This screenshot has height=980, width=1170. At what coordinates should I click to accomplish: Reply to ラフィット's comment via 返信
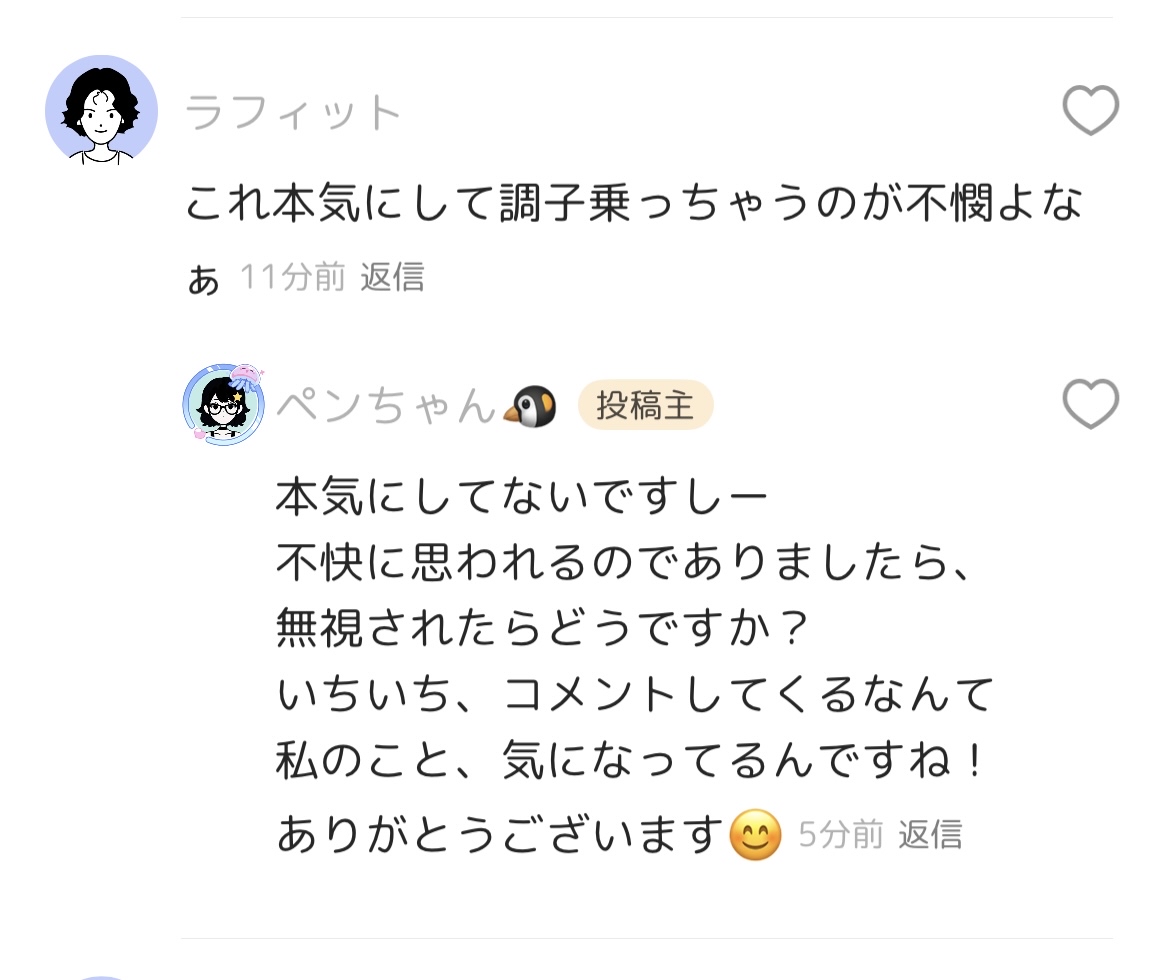pos(392,276)
